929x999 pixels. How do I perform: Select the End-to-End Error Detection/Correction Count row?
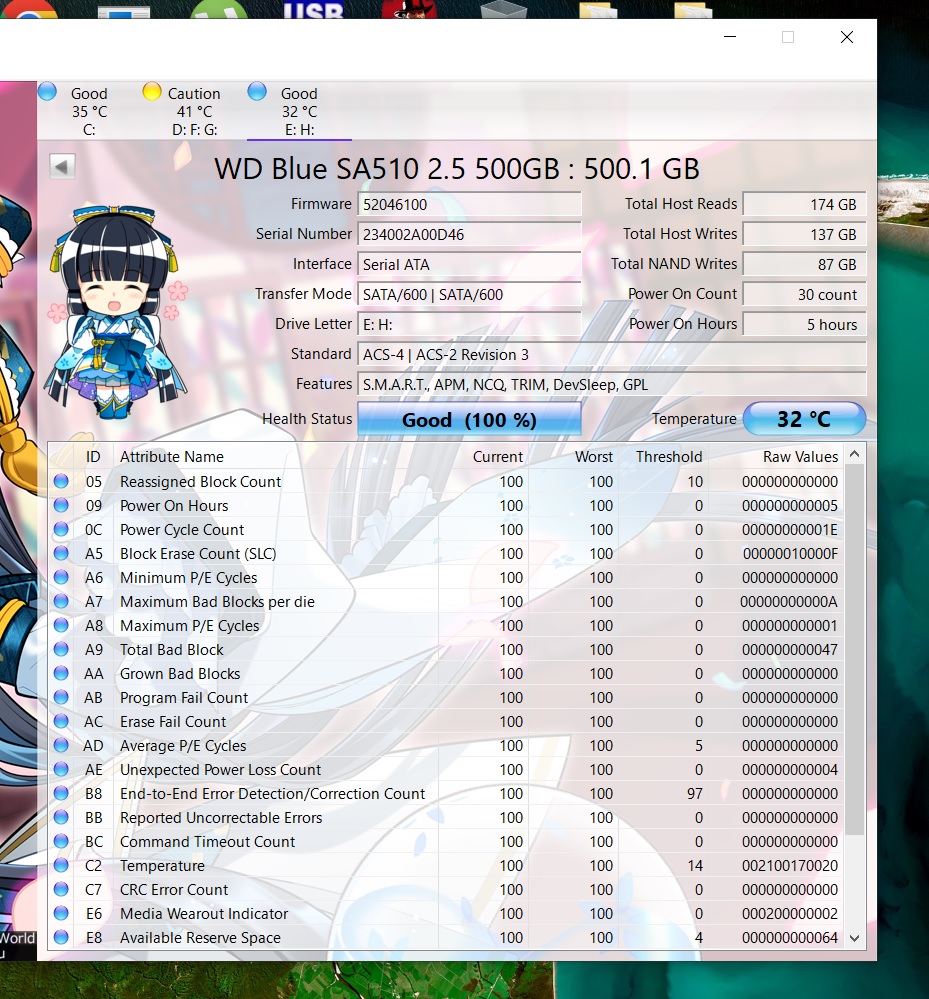447,794
